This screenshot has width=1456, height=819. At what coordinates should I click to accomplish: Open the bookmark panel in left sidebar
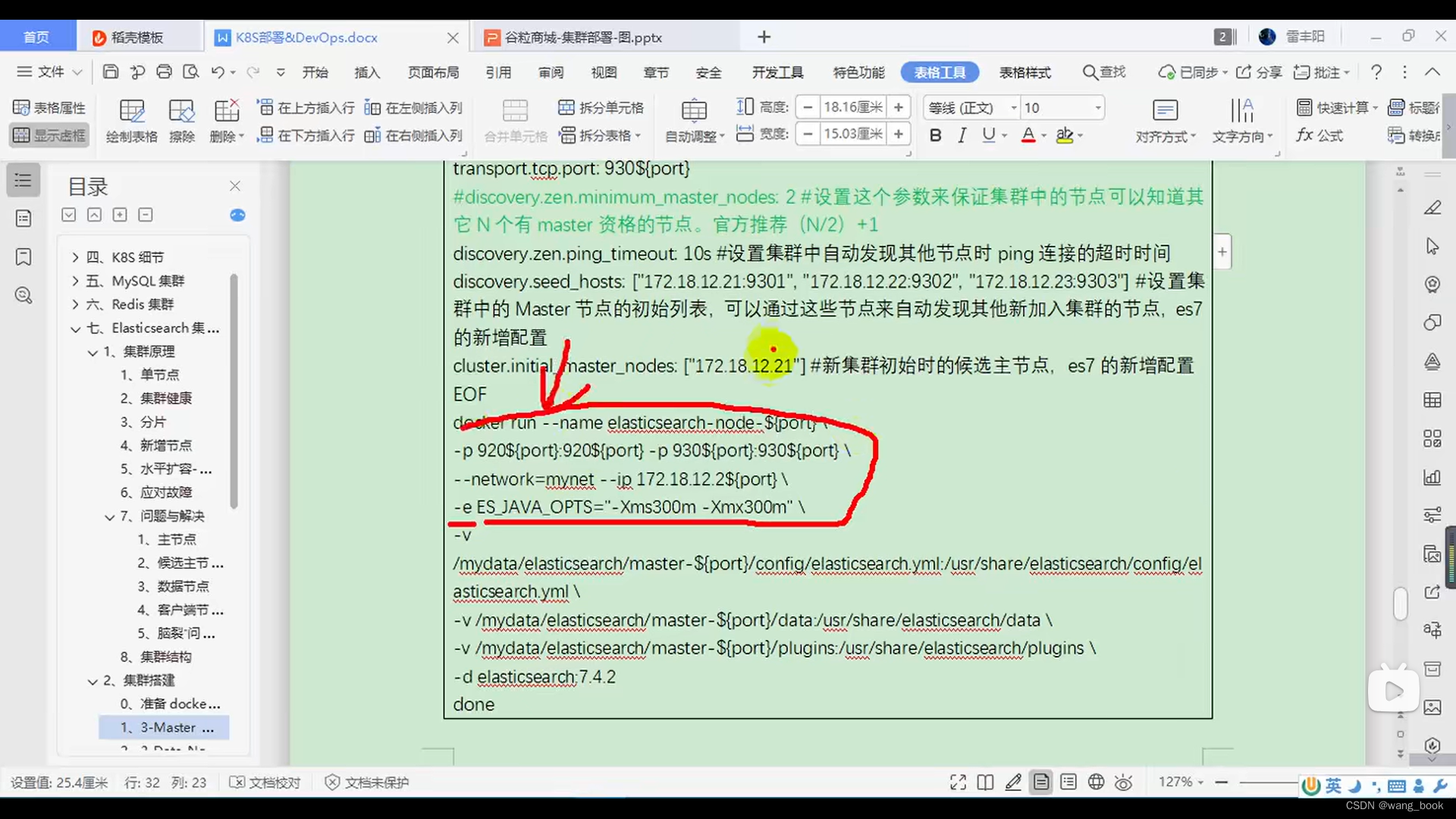[x=23, y=257]
